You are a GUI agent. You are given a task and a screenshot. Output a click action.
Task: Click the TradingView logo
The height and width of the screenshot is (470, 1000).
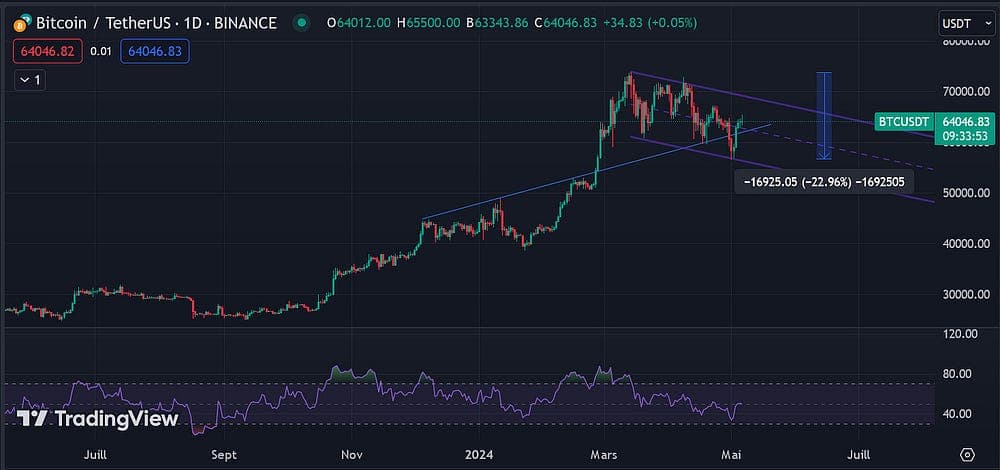(x=97, y=418)
